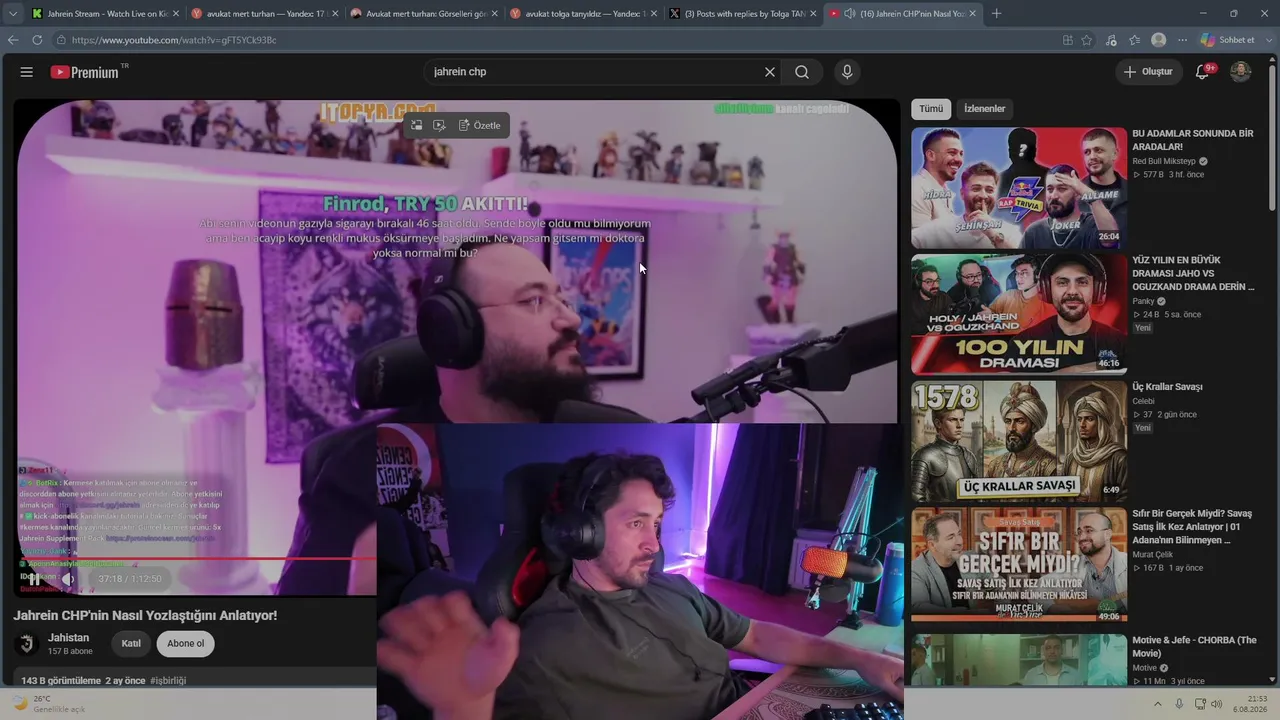Open the tab list dropdown in browser
1280x720 pixels.
coord(13,14)
